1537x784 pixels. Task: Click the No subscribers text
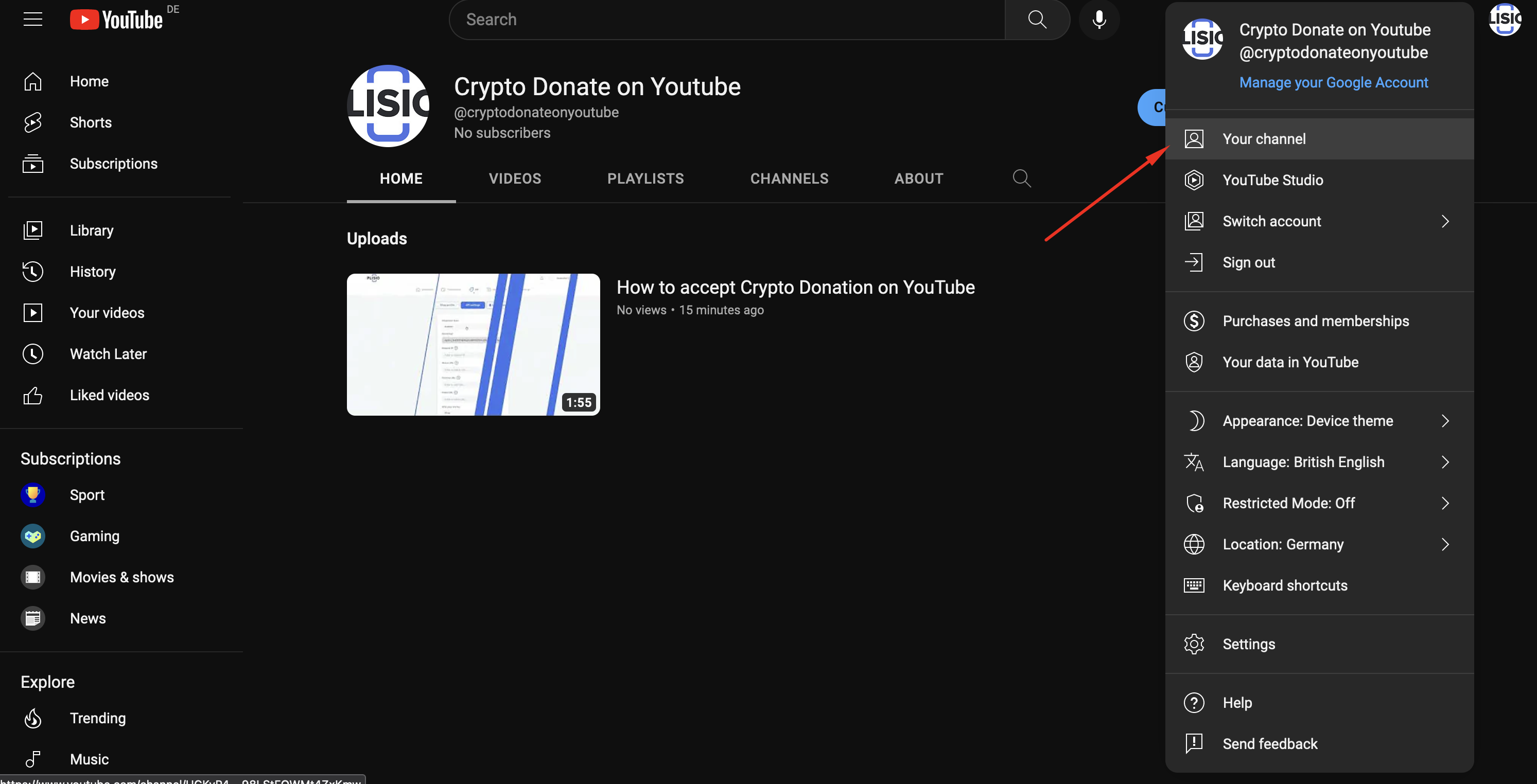(x=502, y=133)
